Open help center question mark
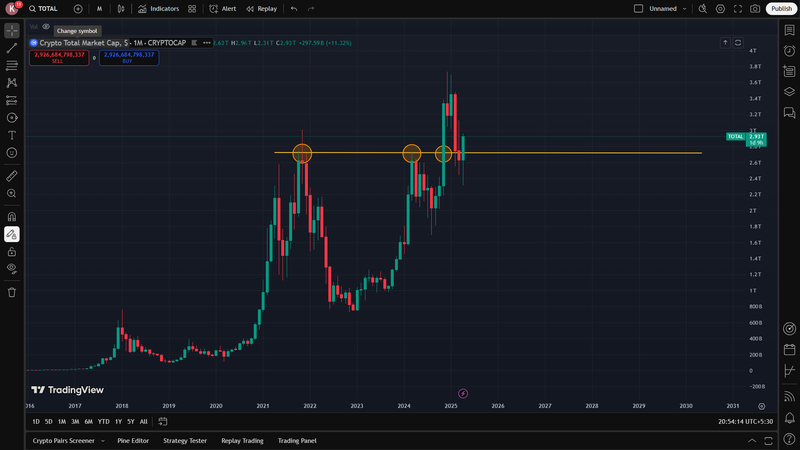The image size is (800, 450). click(x=789, y=439)
